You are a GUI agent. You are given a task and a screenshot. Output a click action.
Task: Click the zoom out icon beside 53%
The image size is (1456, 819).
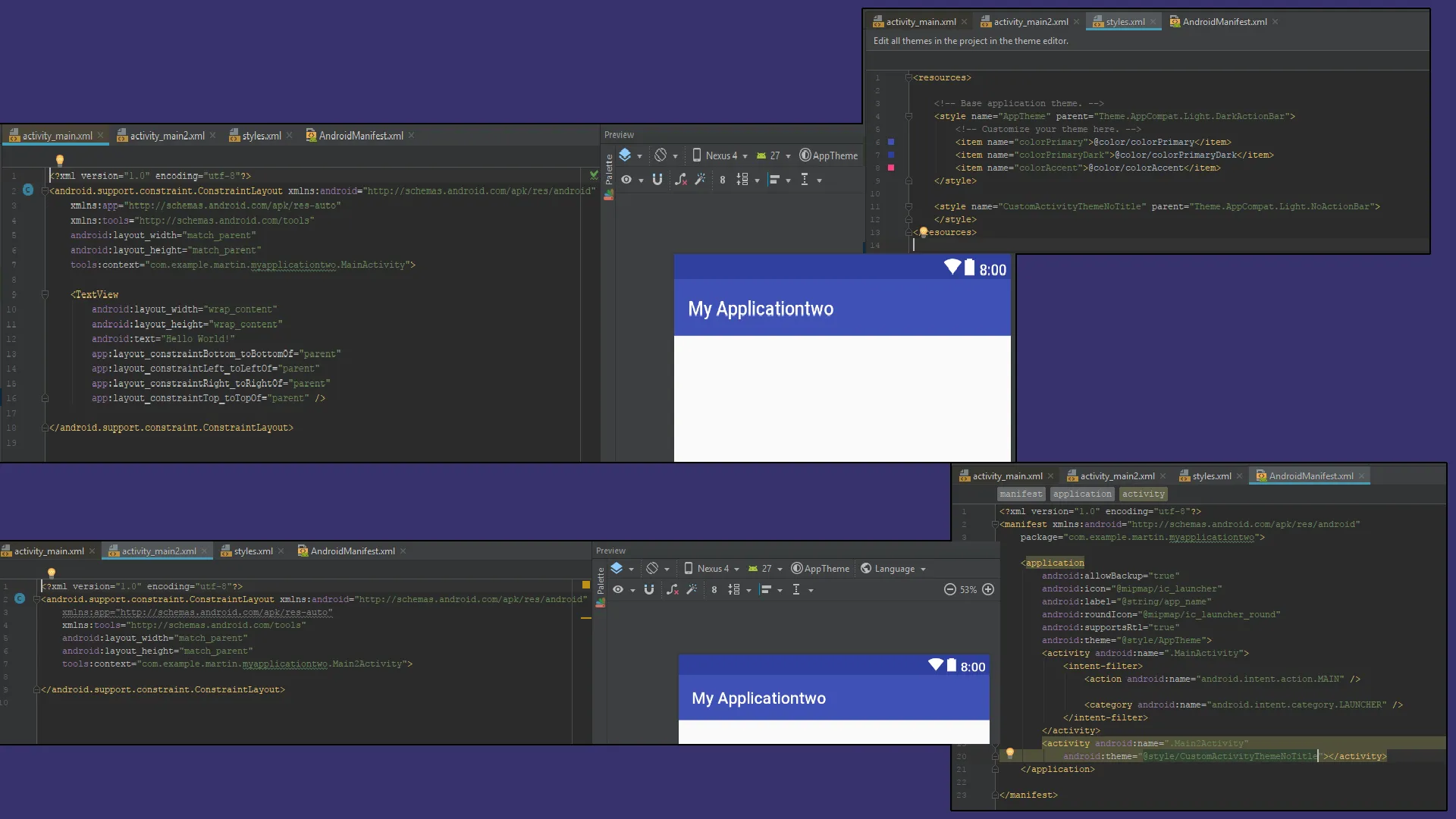[x=949, y=589]
